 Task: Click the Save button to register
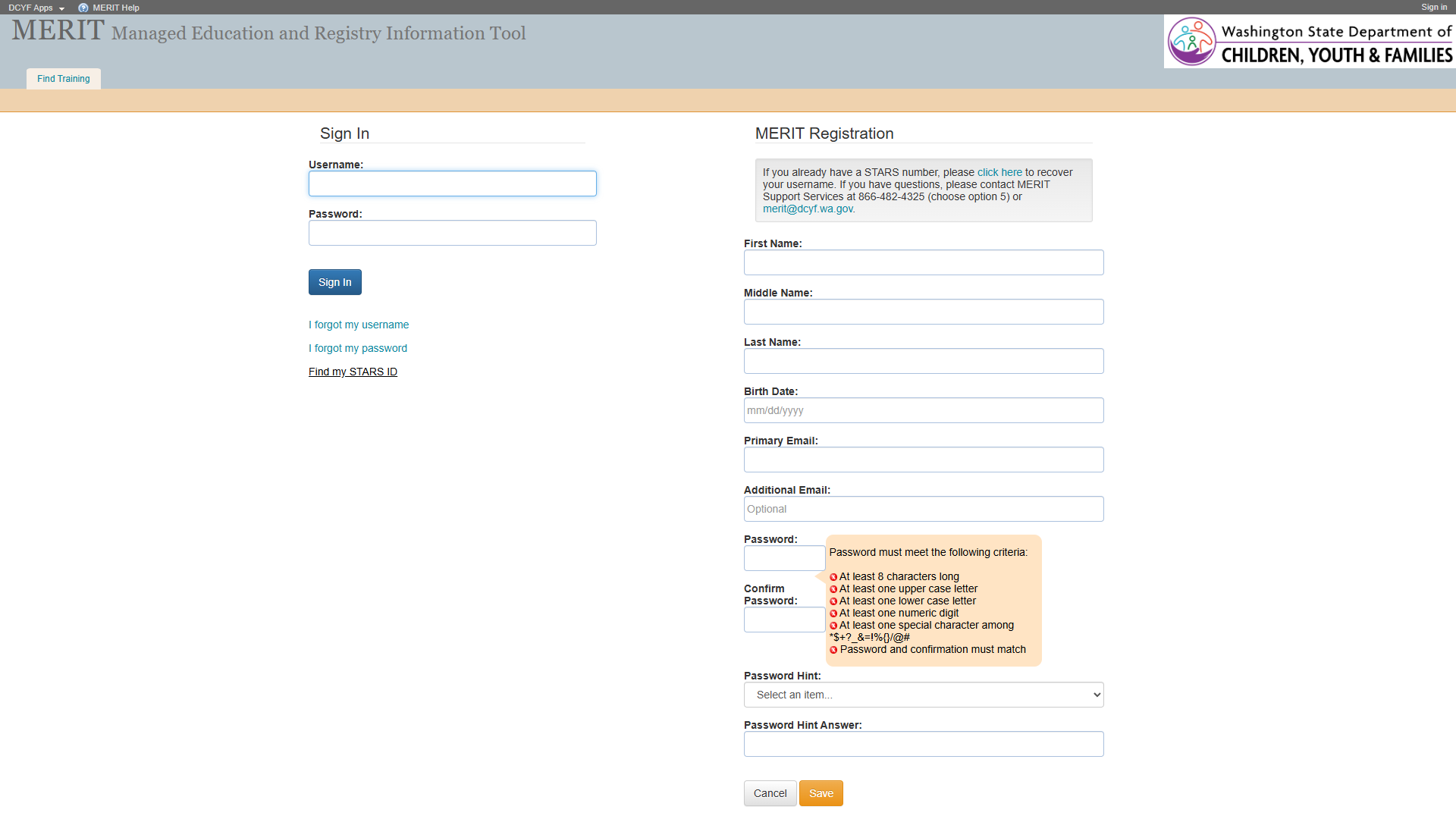pyautogui.click(x=821, y=793)
